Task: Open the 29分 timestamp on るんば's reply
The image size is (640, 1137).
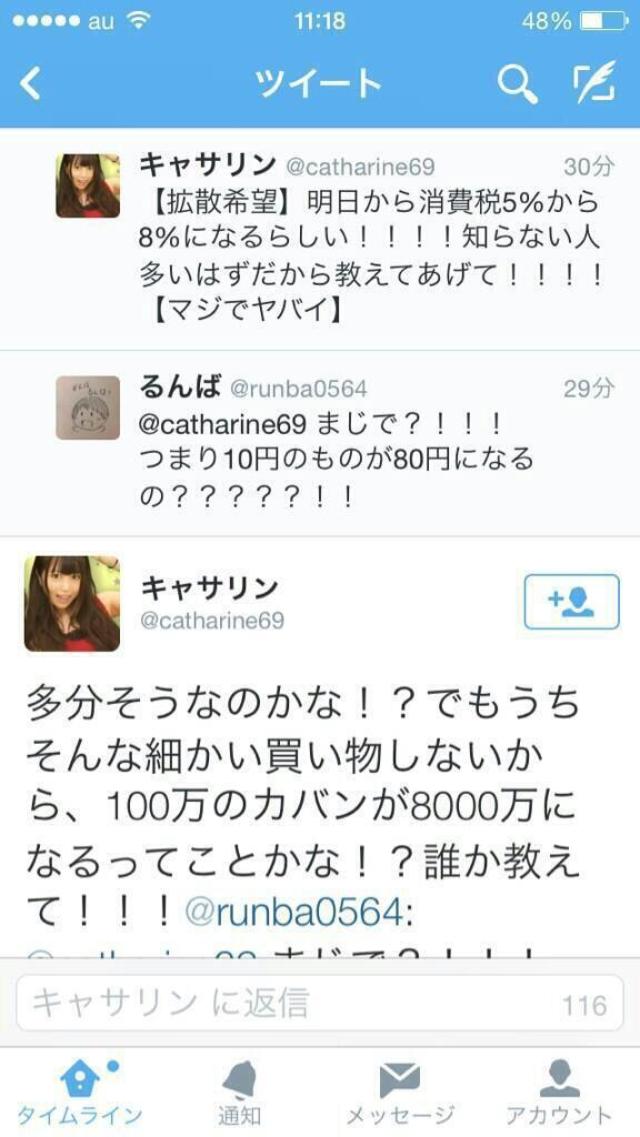Action: coord(589,389)
